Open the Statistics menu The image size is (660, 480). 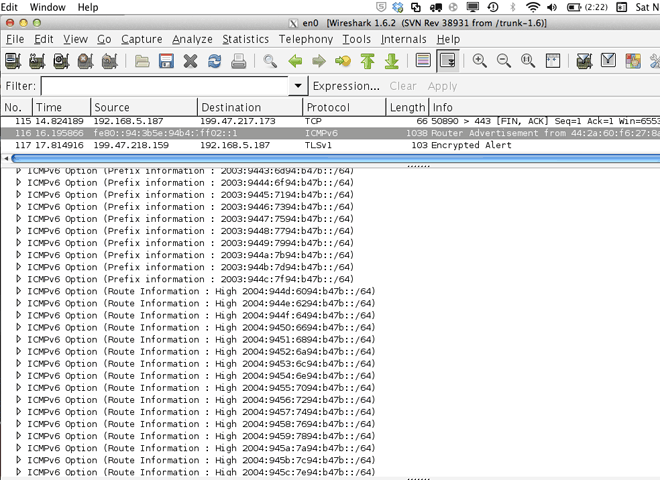coord(245,39)
